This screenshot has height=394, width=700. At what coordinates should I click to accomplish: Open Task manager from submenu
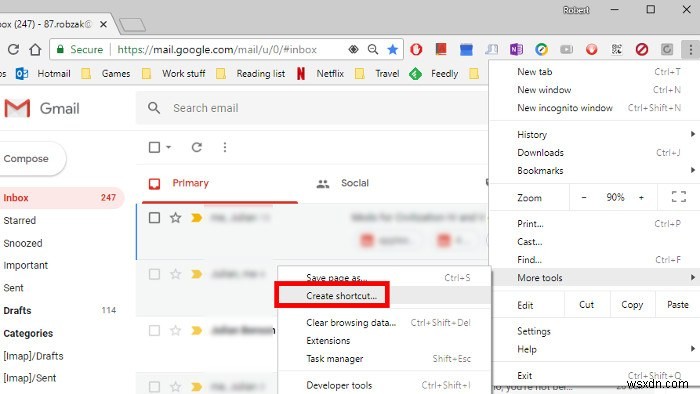[384, 358]
